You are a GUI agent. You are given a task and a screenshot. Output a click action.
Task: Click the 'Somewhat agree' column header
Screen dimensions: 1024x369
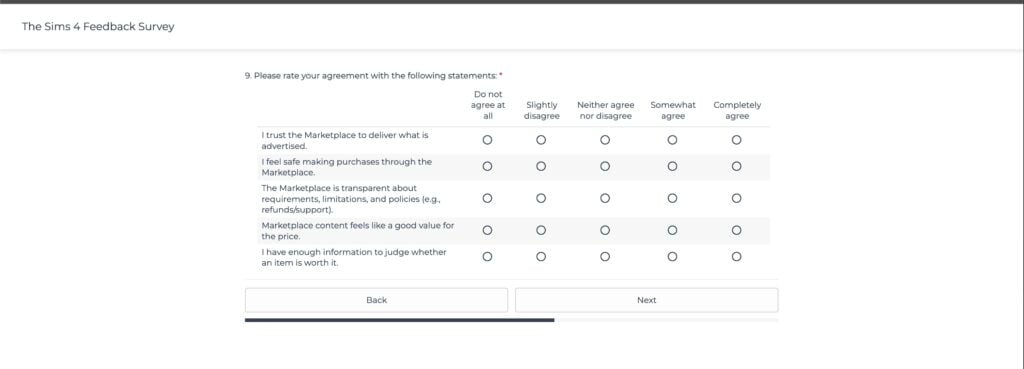[673, 110]
